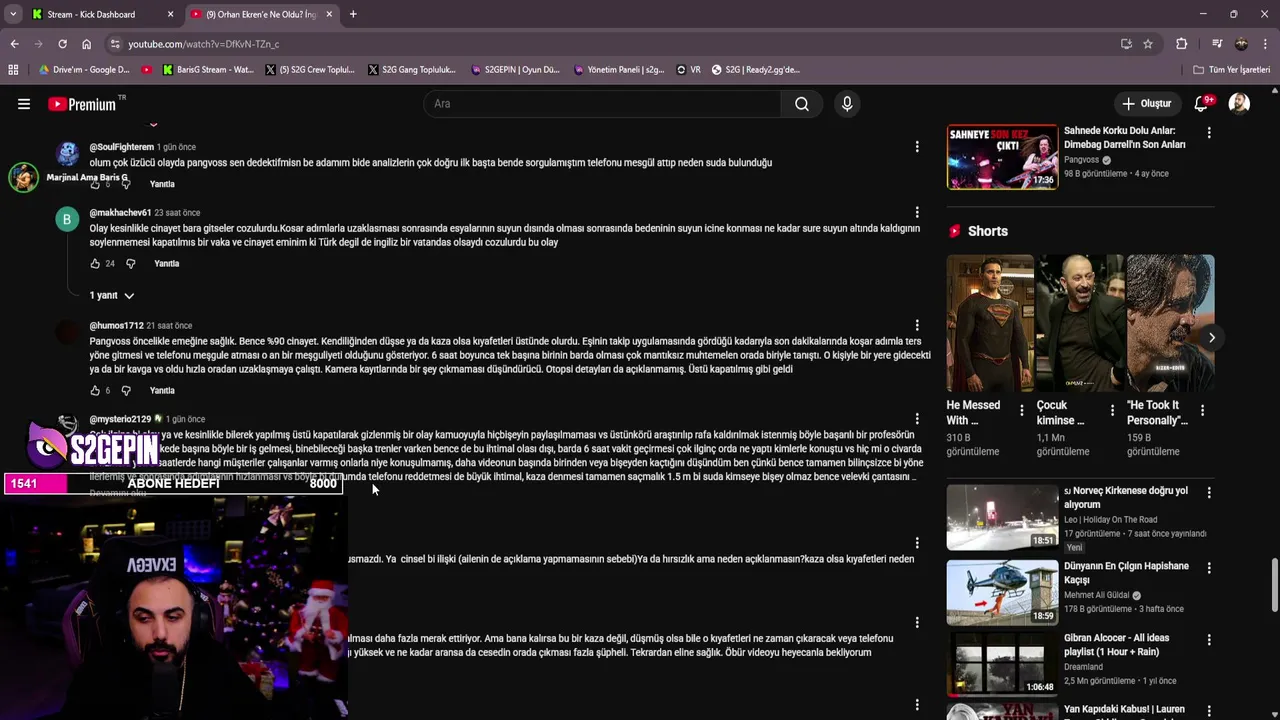This screenshot has width=1280, height=720.
Task: Click the B avatar of makhachev61
Action: [67, 220]
